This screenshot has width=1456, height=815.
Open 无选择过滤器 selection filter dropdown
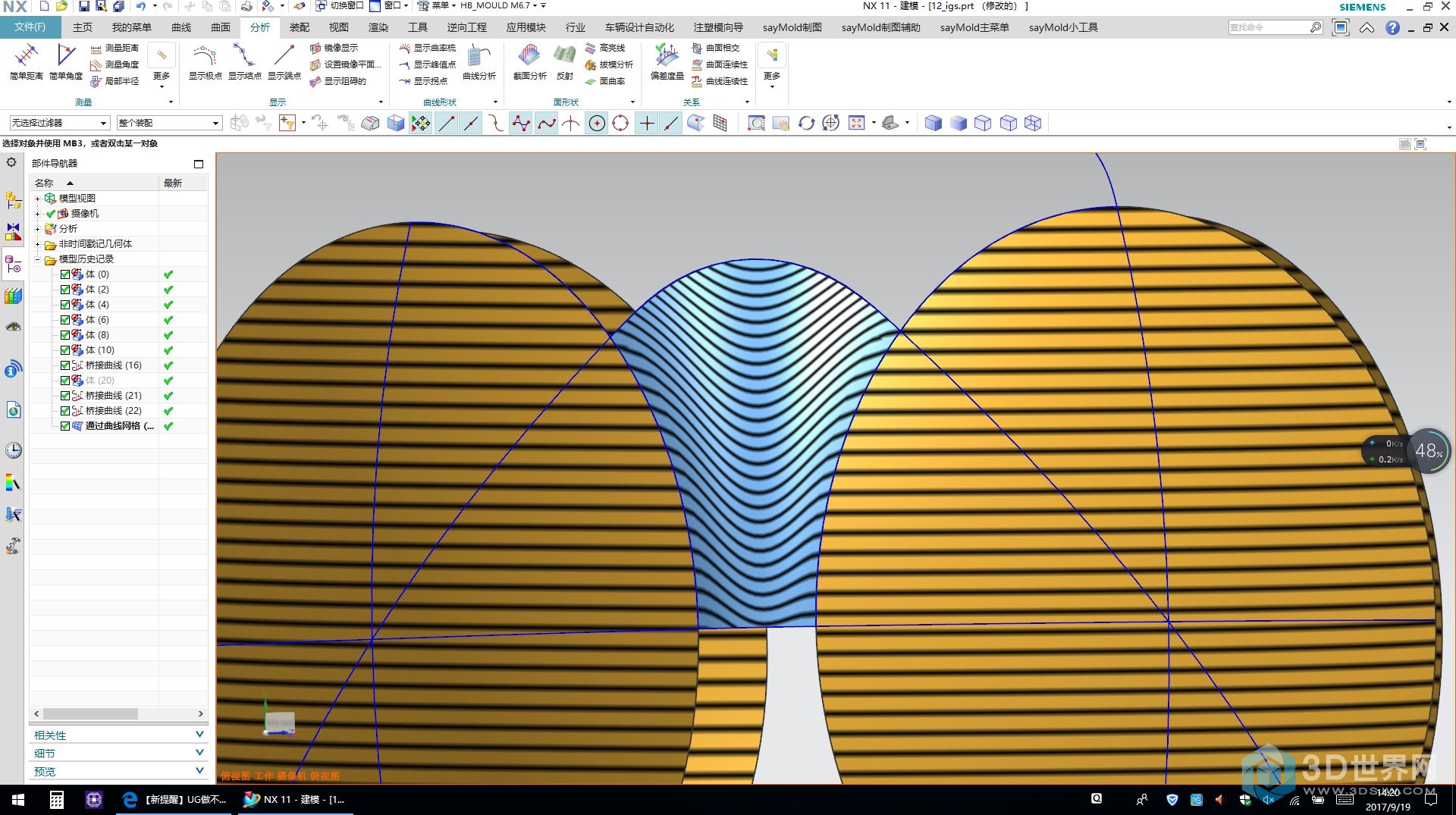point(59,123)
